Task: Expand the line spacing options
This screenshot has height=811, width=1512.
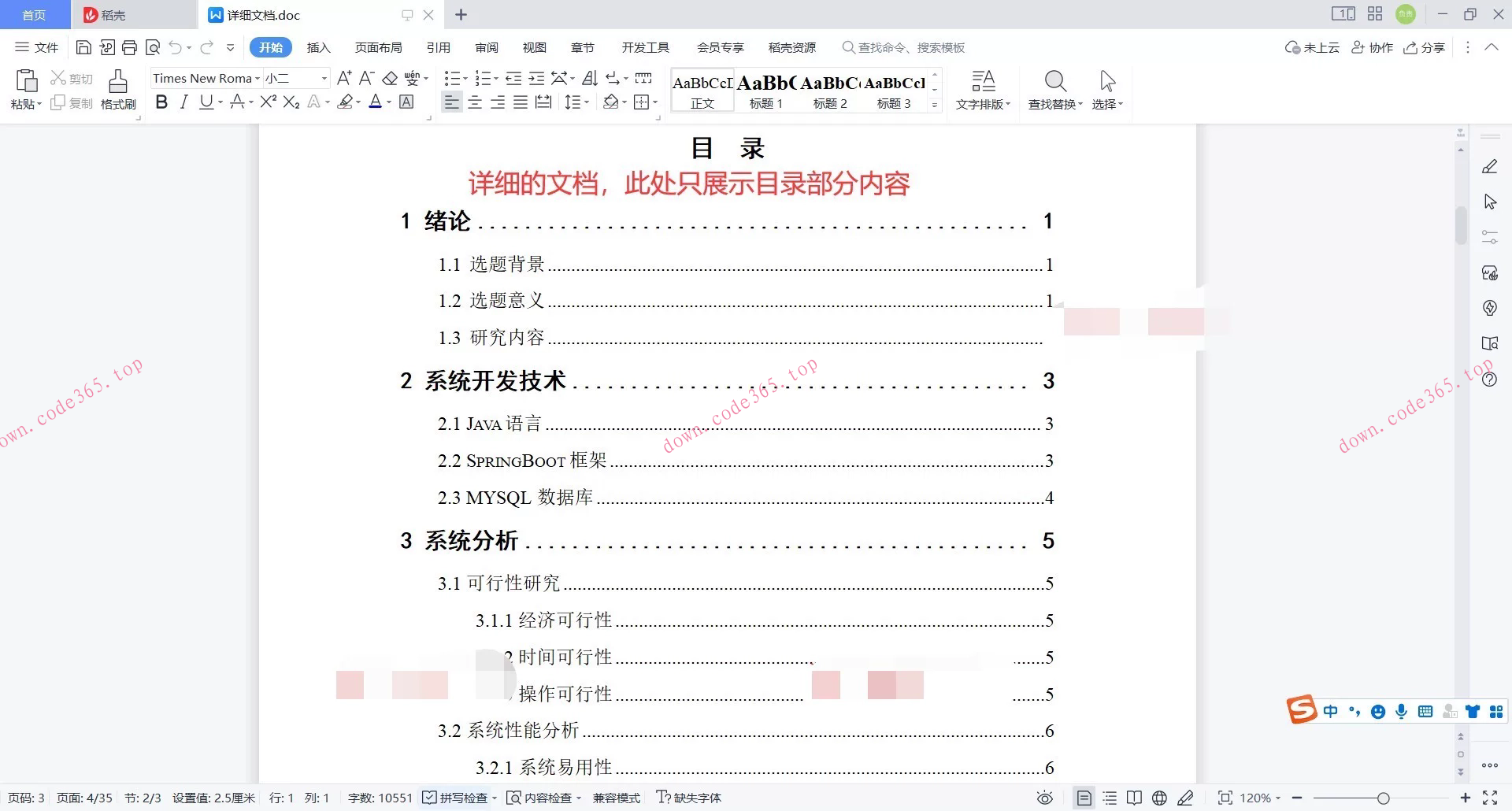Action: point(584,102)
